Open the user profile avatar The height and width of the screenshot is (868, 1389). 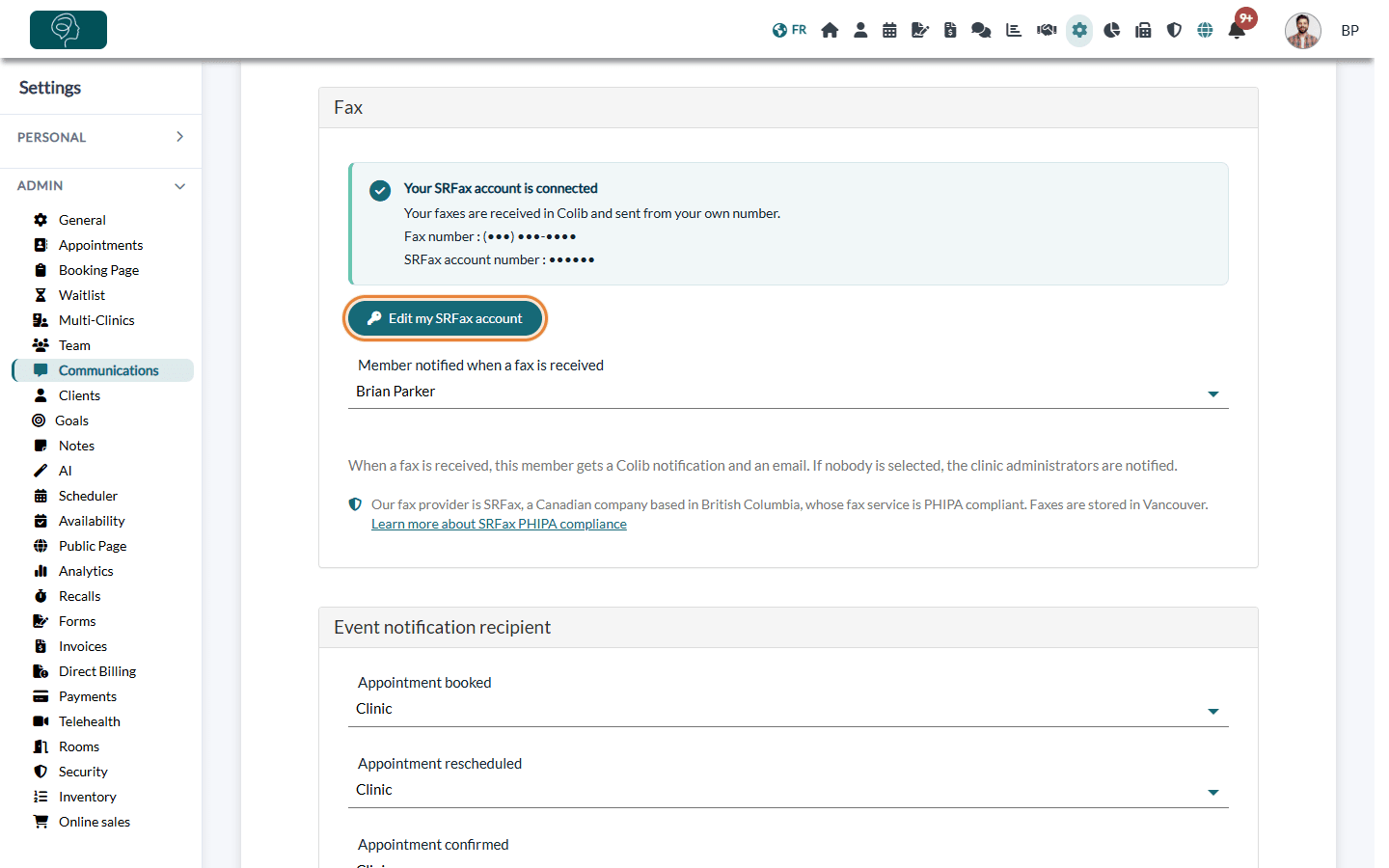click(x=1302, y=31)
